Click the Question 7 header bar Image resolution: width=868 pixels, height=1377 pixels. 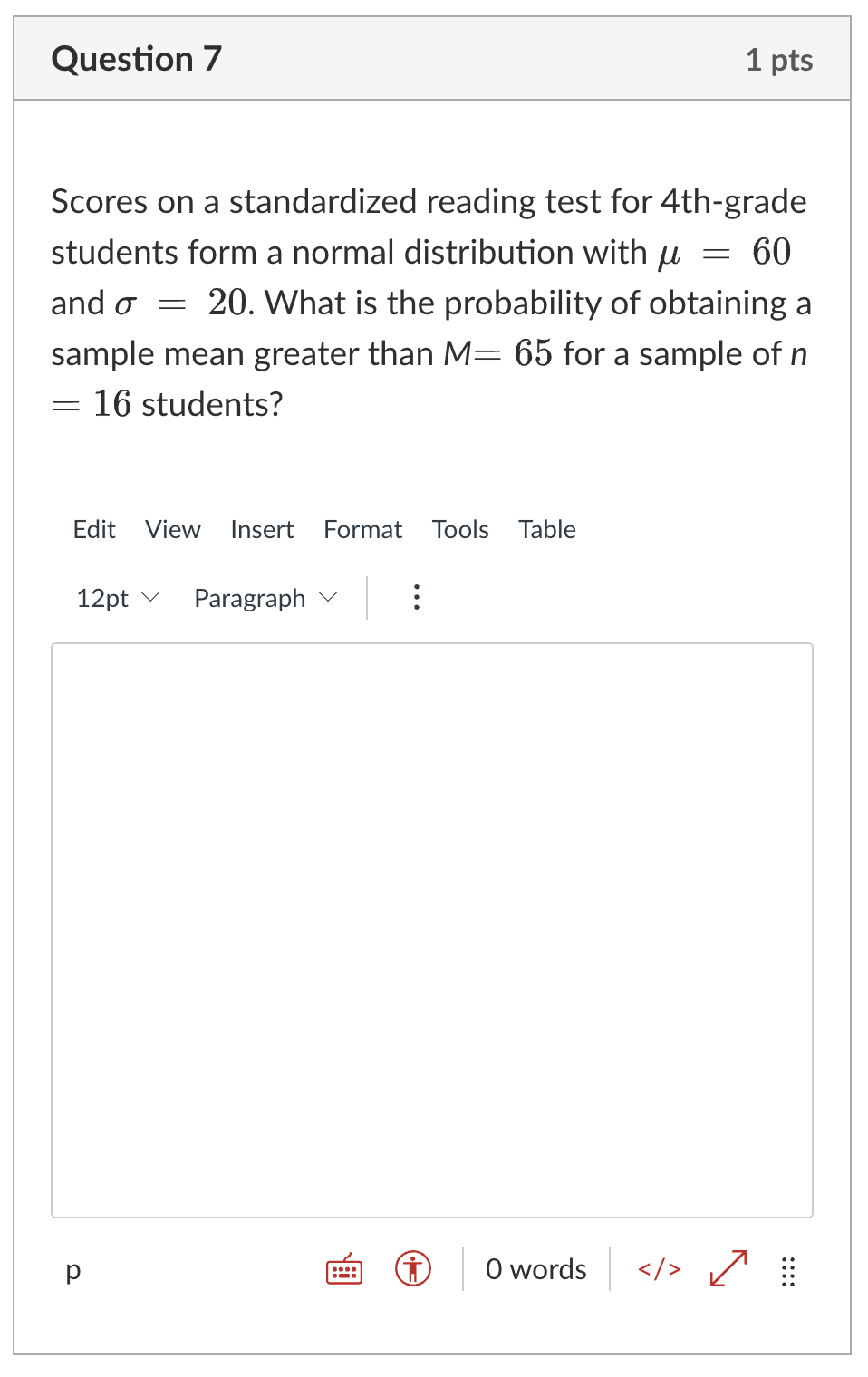coord(136,58)
